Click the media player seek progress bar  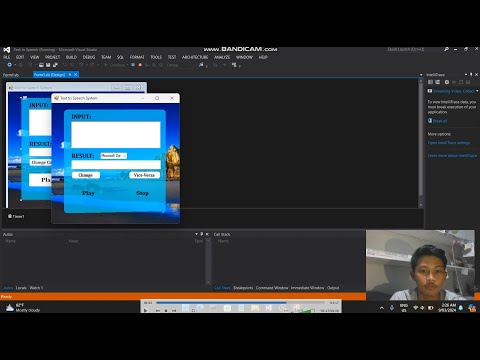(240, 303)
